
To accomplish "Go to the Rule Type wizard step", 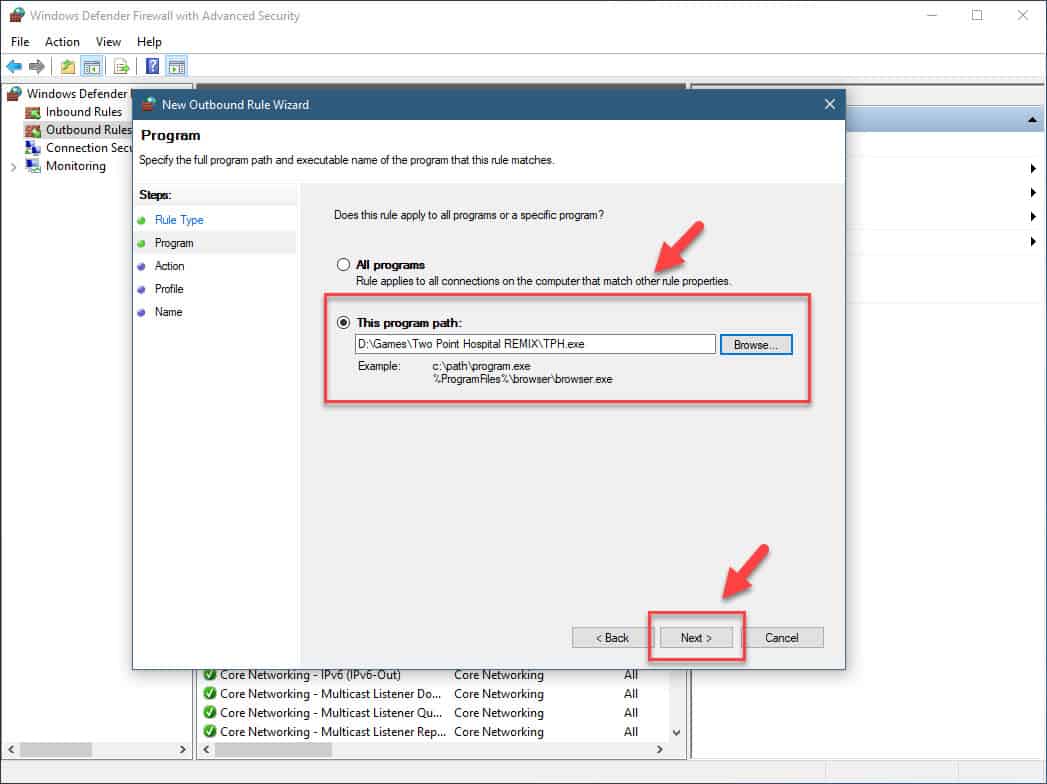I will click(179, 220).
